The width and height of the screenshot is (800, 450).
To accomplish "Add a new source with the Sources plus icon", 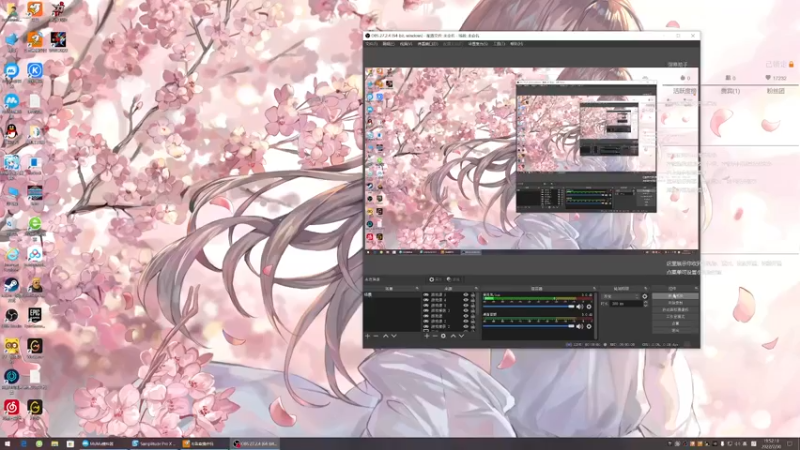I will coord(427,336).
